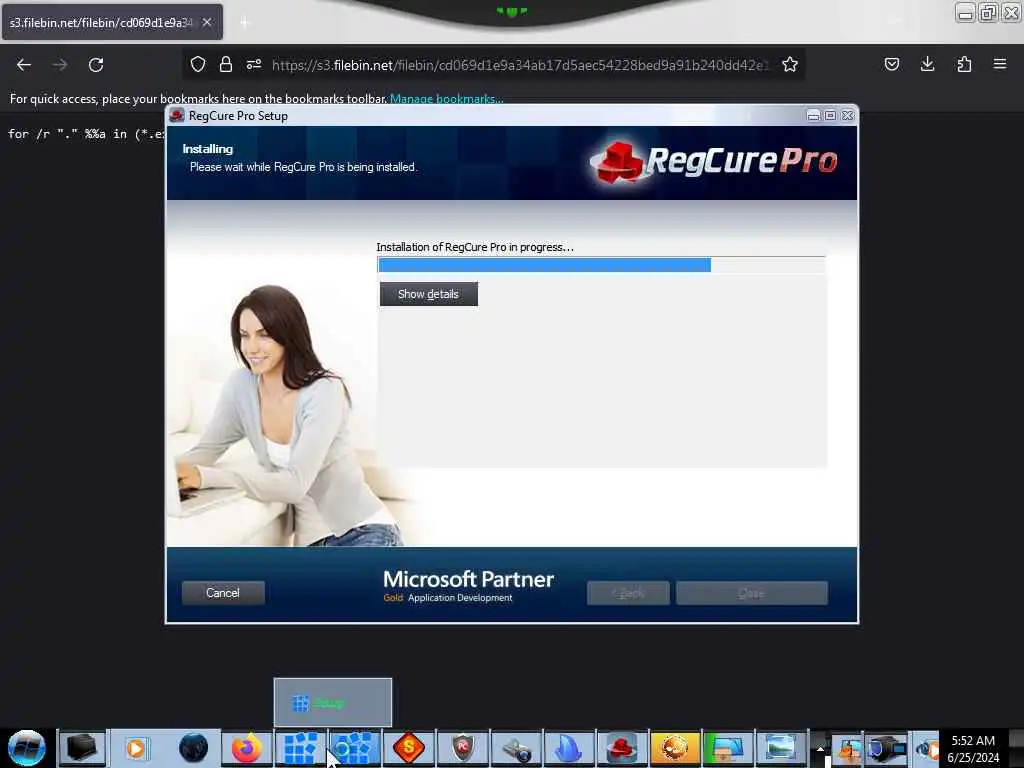The image size is (1024, 768).
Task: Open the blue tiles Setup taskbar icon
Action: (300, 748)
